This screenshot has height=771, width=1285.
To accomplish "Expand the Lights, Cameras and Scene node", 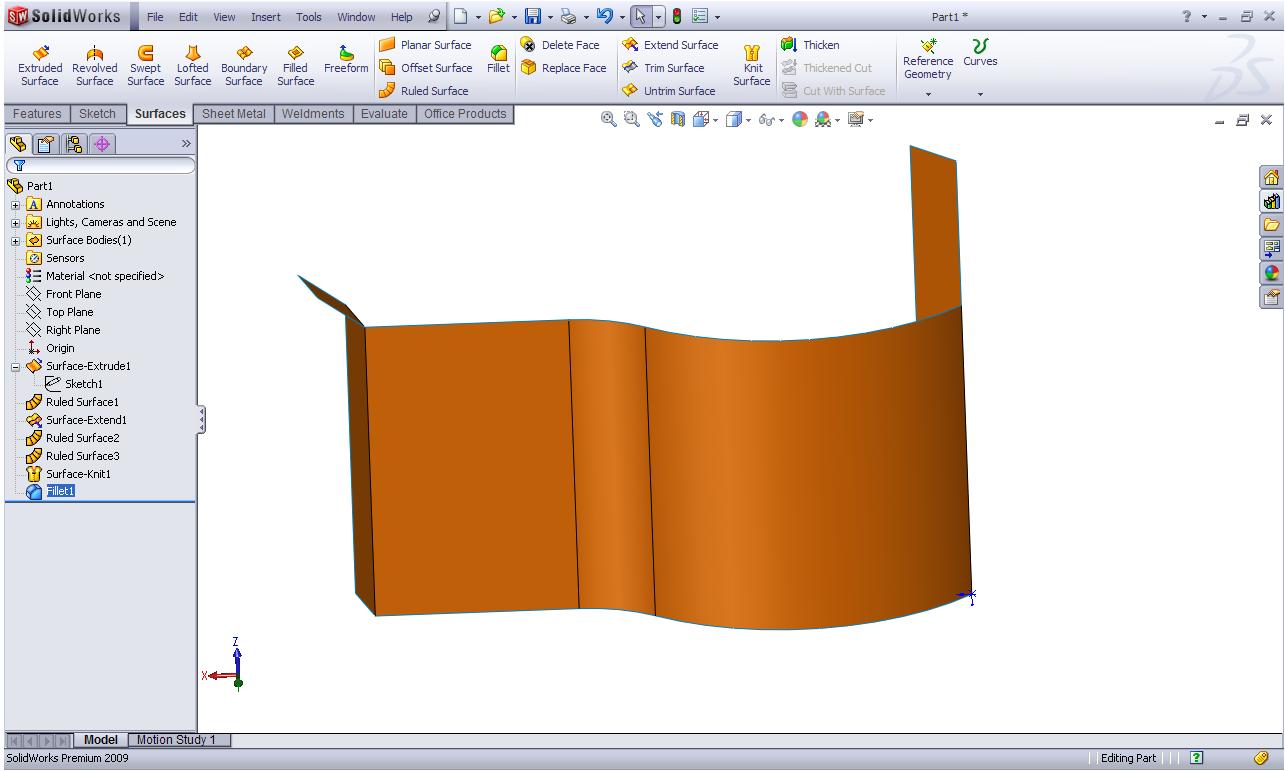I will click(16, 223).
